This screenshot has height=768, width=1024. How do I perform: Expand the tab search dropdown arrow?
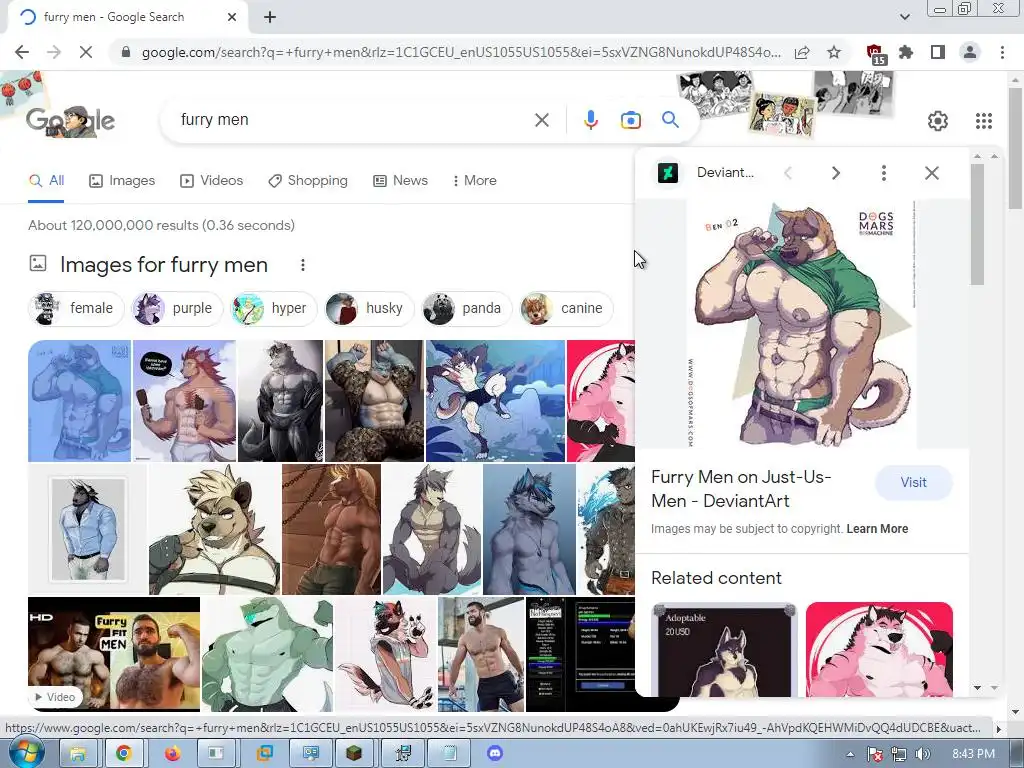click(904, 17)
